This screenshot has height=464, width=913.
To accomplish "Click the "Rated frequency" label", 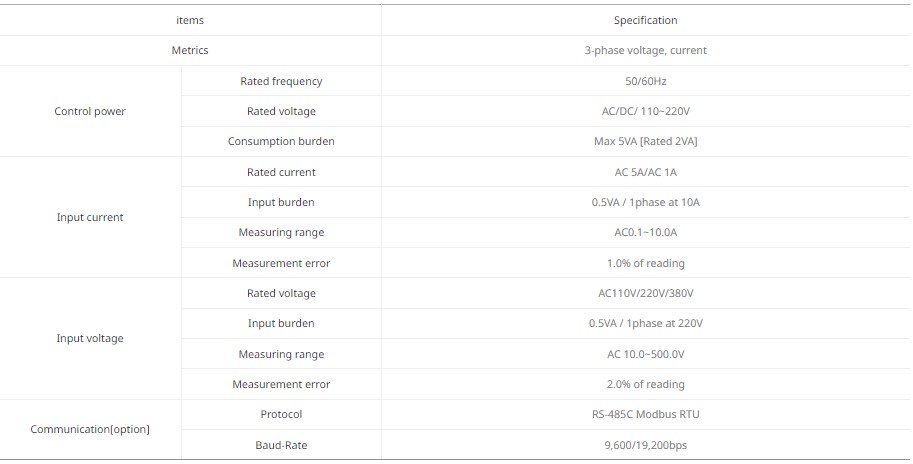I will point(281,81).
